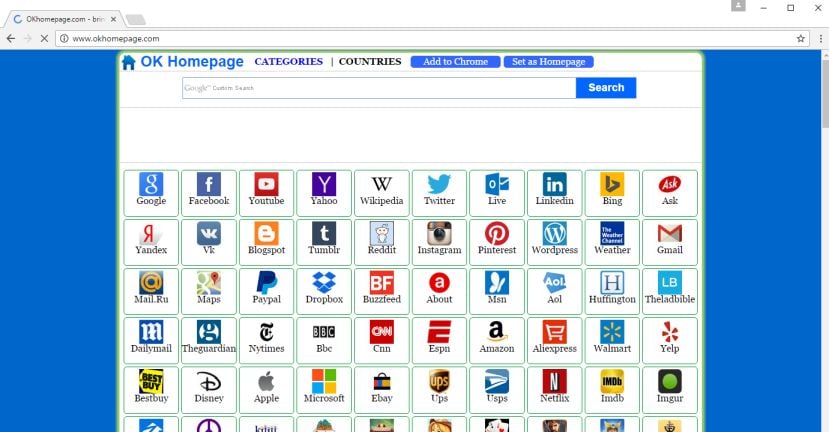Screen dimensions: 829x432
Task: Open the Msn butterfly tile
Action: pyautogui.click(x=497, y=291)
